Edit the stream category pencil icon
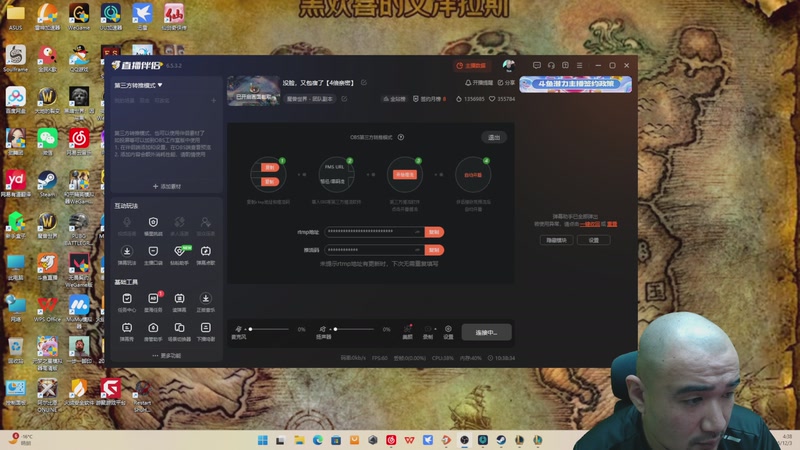This screenshot has height=450, width=800. [x=344, y=99]
